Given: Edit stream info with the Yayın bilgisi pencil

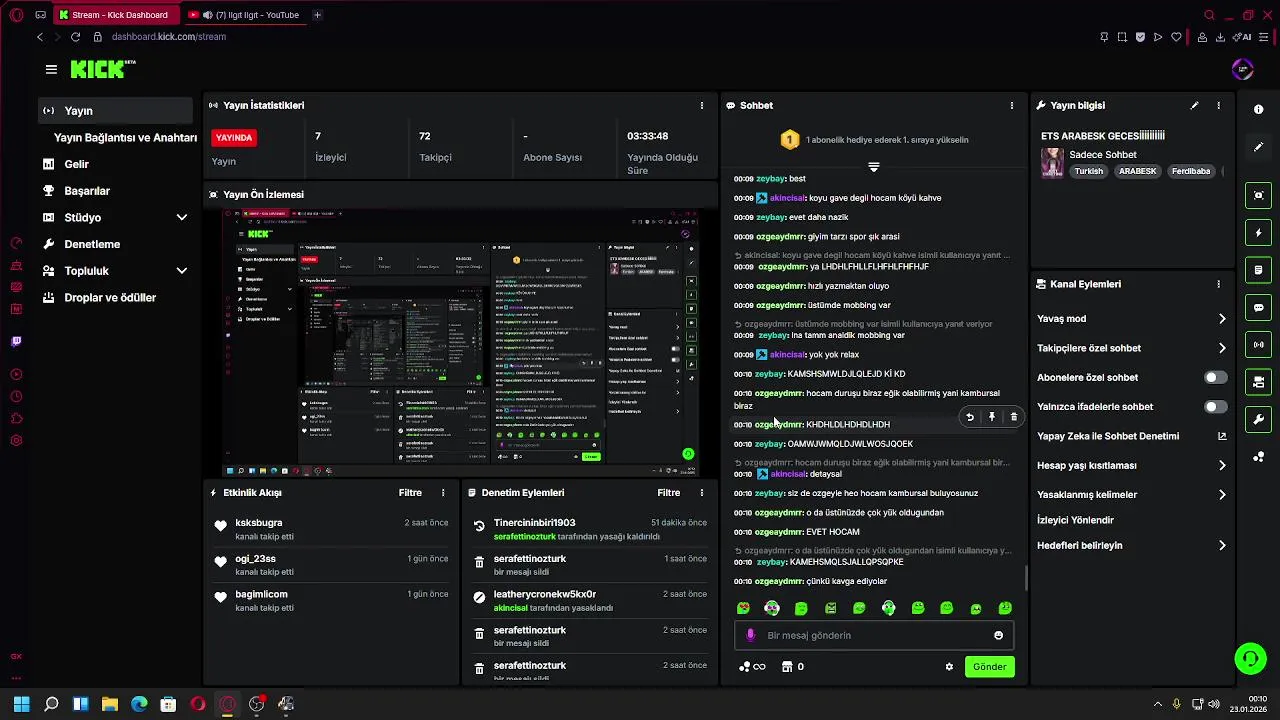Looking at the screenshot, I should click(1194, 105).
